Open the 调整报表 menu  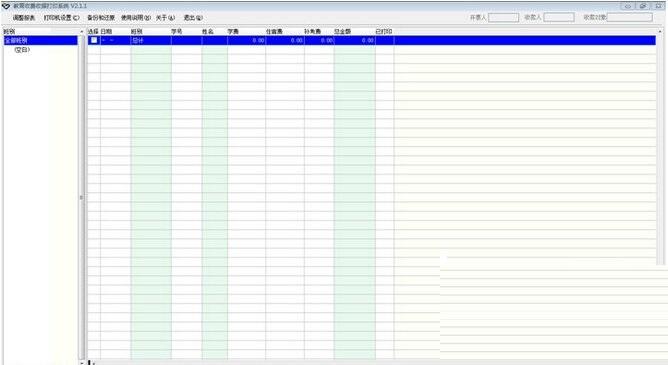[x=24, y=18]
